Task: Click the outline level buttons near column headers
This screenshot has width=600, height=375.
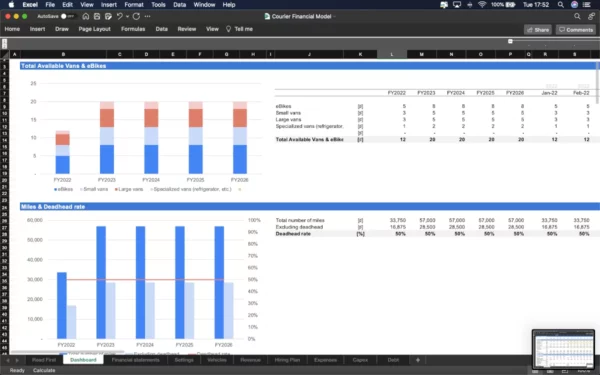Action: (4, 43)
